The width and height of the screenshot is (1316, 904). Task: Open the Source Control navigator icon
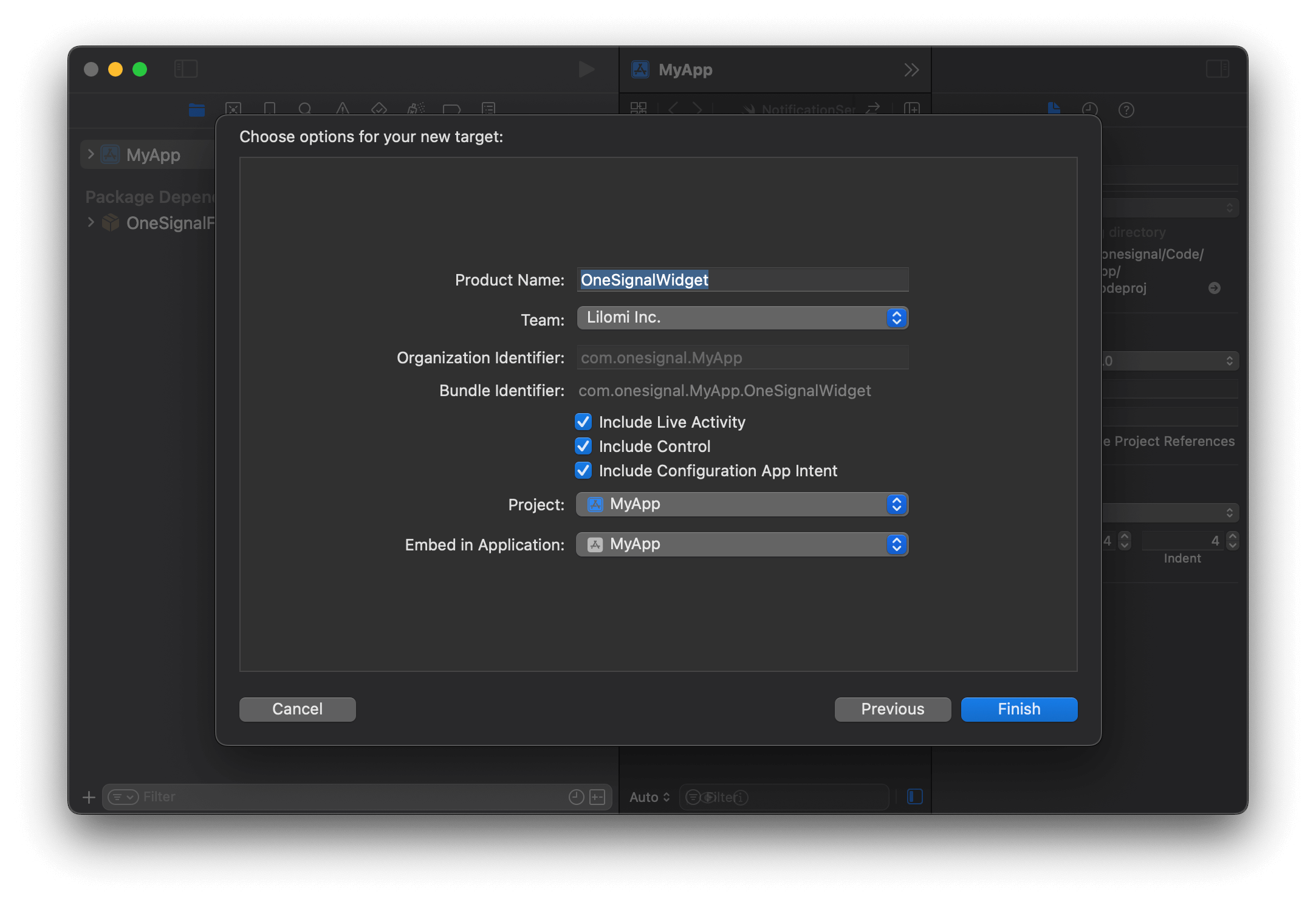(x=233, y=109)
